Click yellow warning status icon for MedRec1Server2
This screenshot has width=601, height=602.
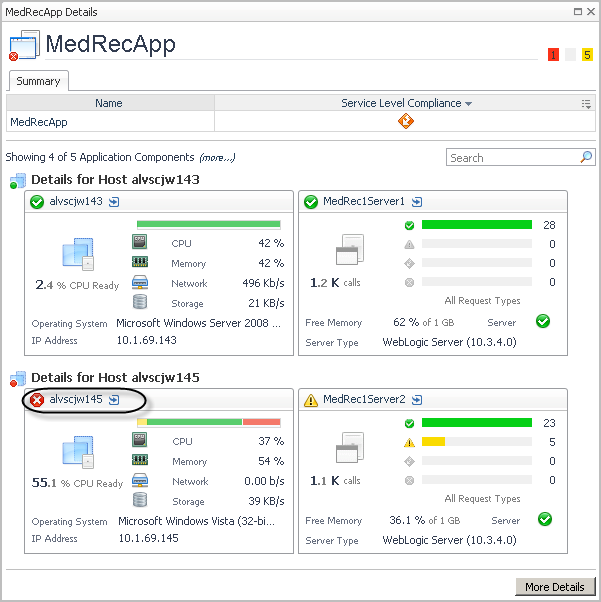(x=311, y=400)
